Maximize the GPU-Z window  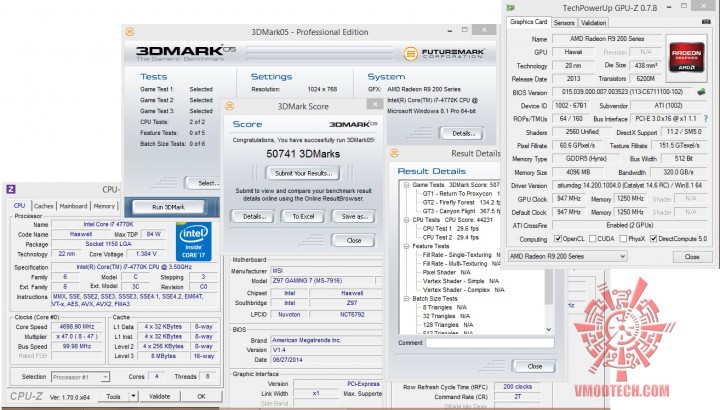click(x=684, y=6)
